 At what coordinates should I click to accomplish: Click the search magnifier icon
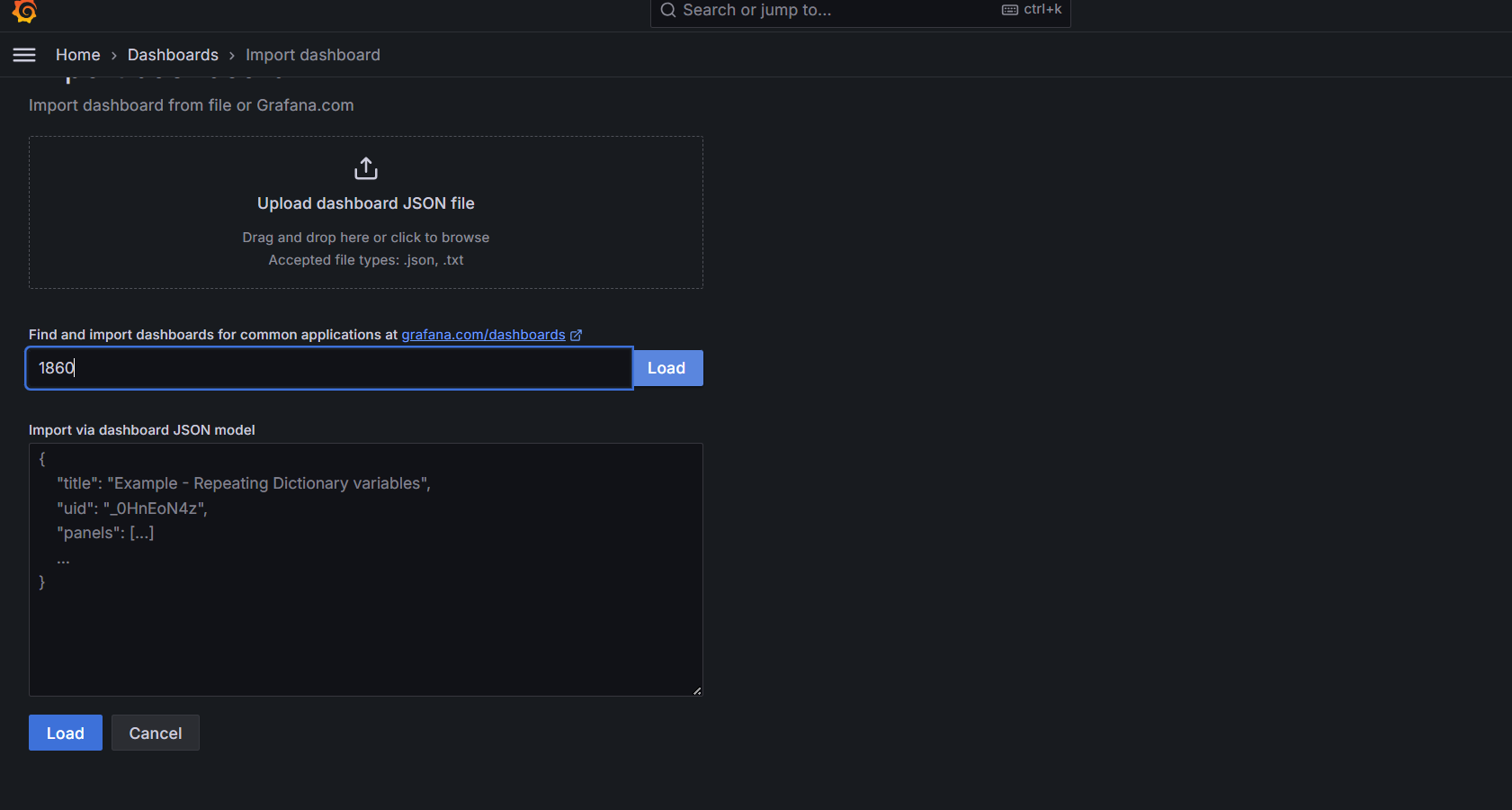point(667,10)
